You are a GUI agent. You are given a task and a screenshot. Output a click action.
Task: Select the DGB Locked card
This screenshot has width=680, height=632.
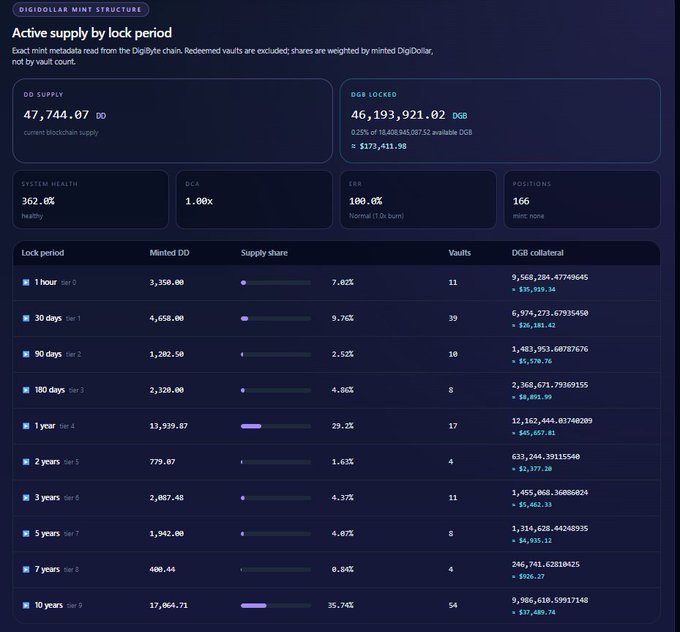pos(500,121)
